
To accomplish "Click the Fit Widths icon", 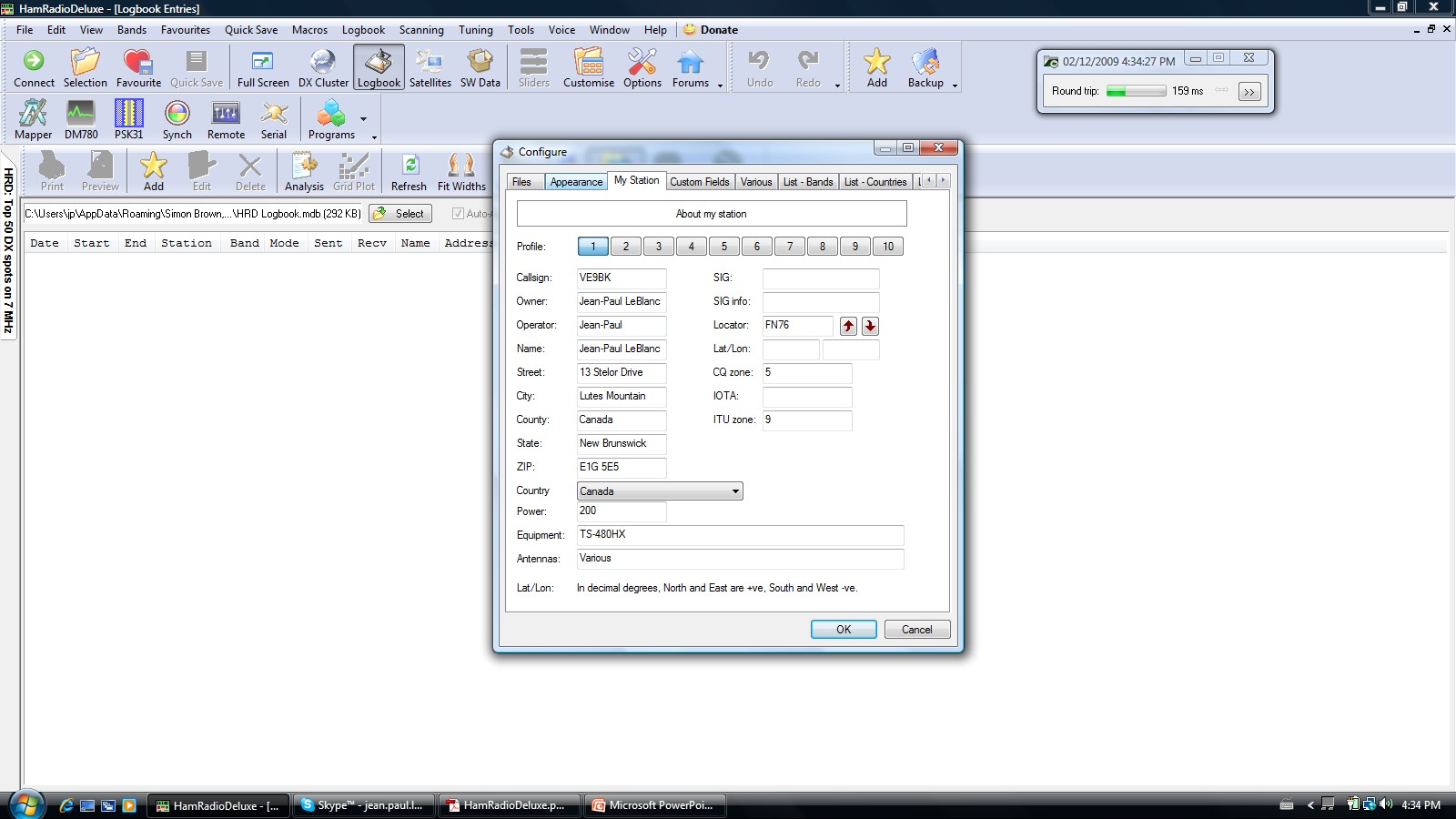I will pyautogui.click(x=461, y=172).
